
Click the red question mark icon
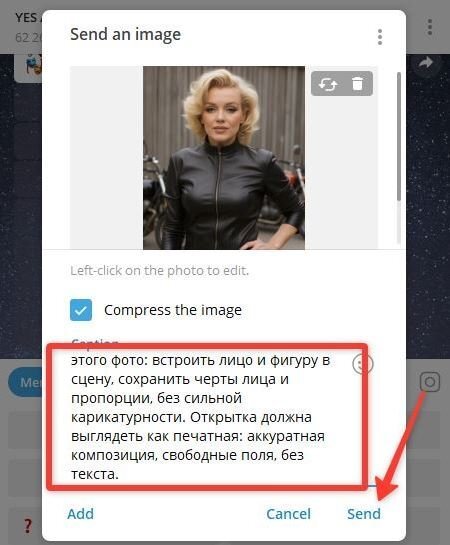point(28,526)
